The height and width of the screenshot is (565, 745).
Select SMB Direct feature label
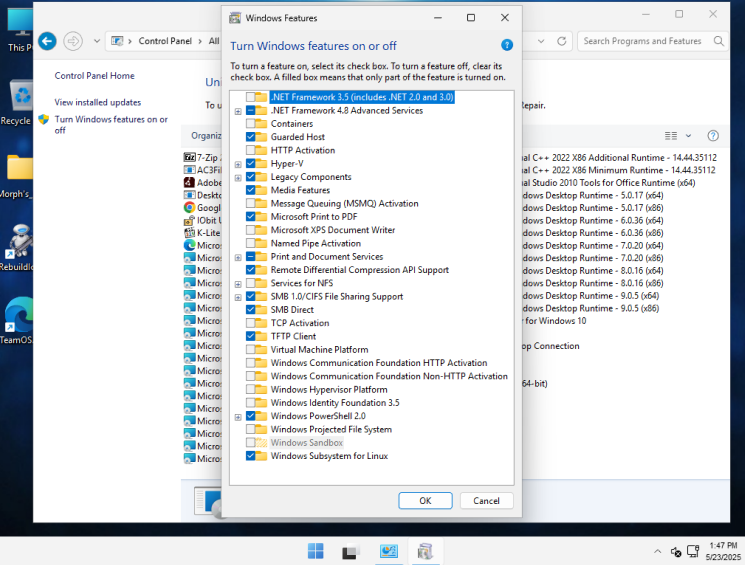pos(292,309)
